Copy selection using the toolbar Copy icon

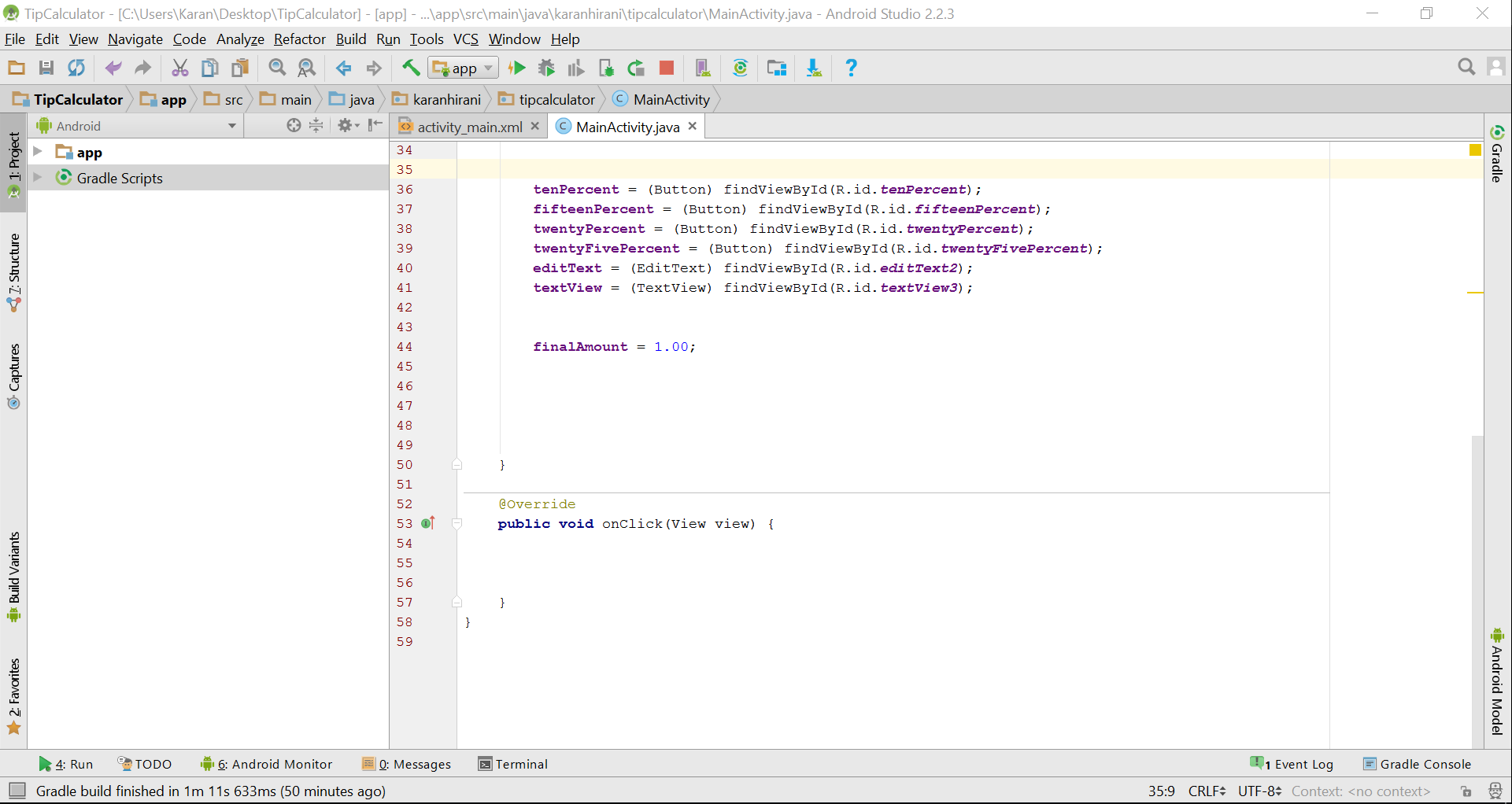210,68
